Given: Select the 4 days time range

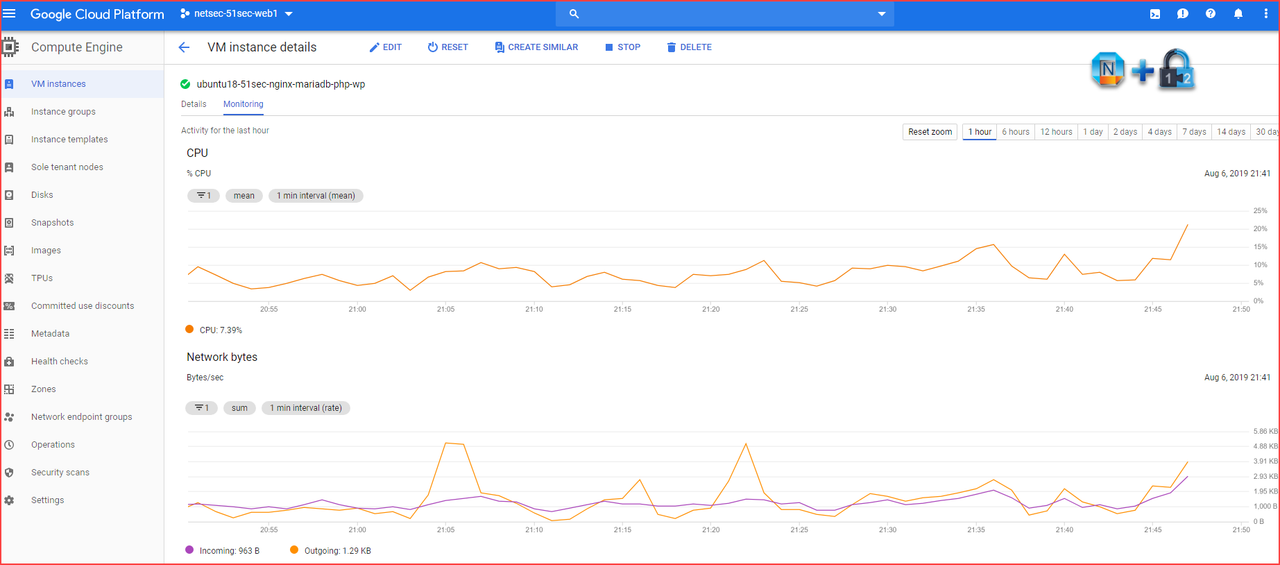Looking at the screenshot, I should click(x=1160, y=132).
